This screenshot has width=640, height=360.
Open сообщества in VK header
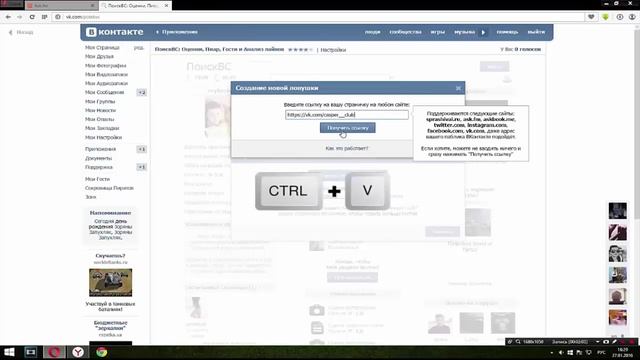point(405,32)
